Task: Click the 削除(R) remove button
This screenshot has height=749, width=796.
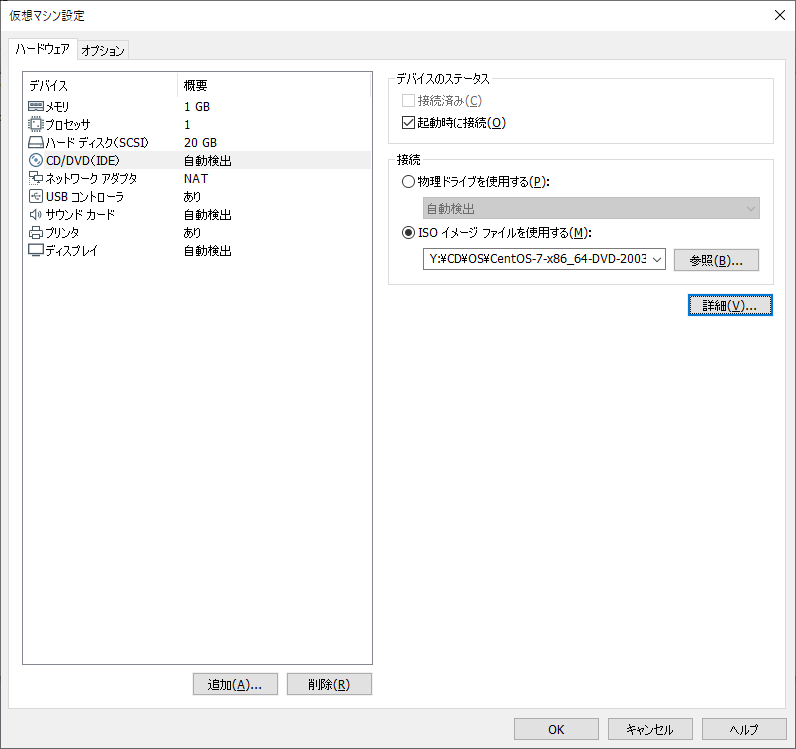Action: tap(329, 684)
